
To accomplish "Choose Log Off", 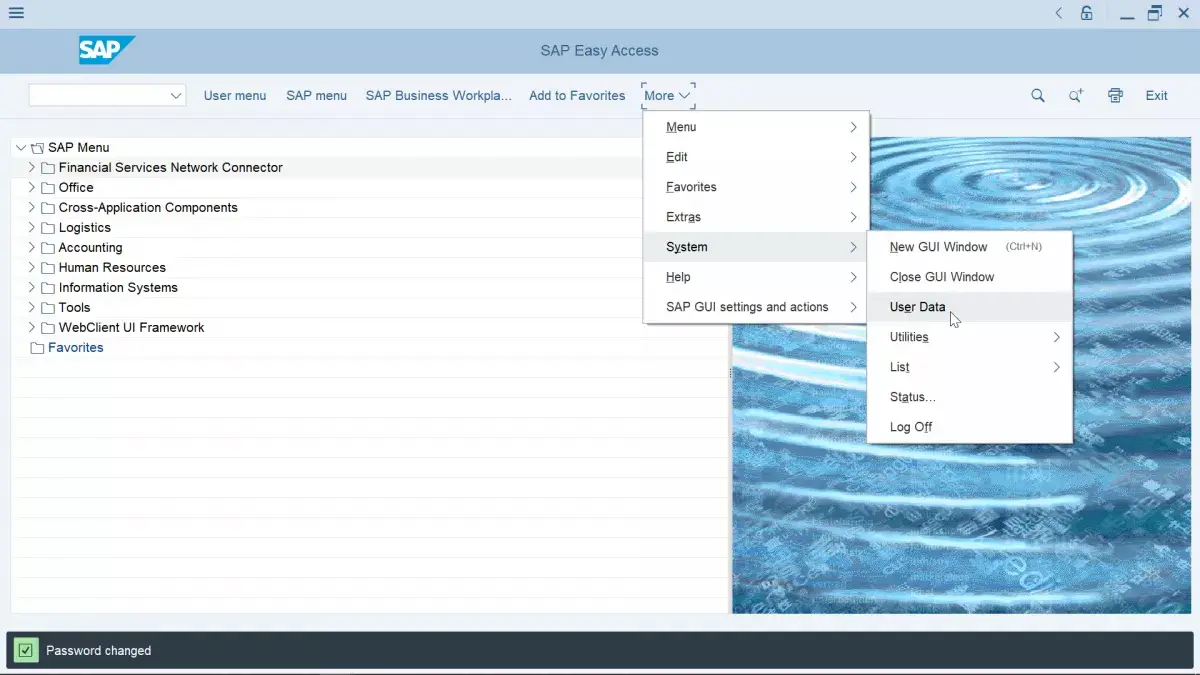I will click(x=969, y=427).
